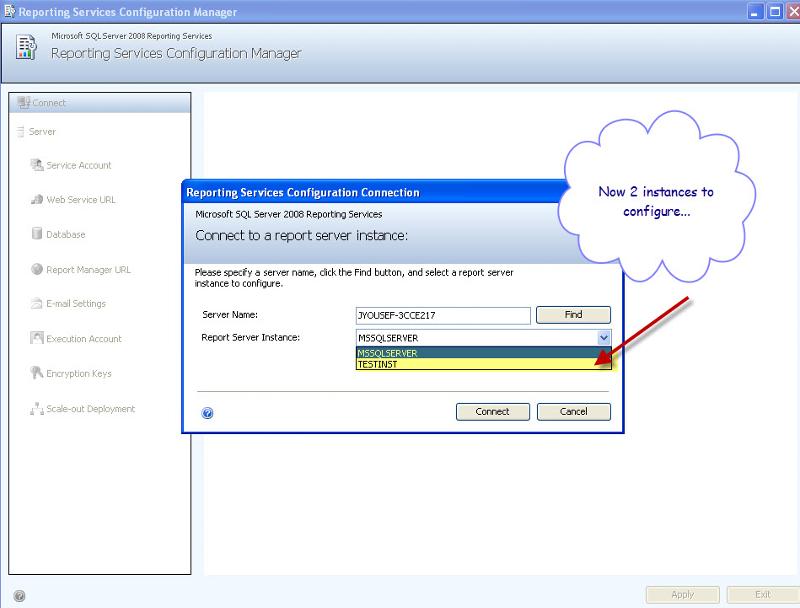
Task: Choose MSSQLSERVER from instance list
Action: pos(483,353)
